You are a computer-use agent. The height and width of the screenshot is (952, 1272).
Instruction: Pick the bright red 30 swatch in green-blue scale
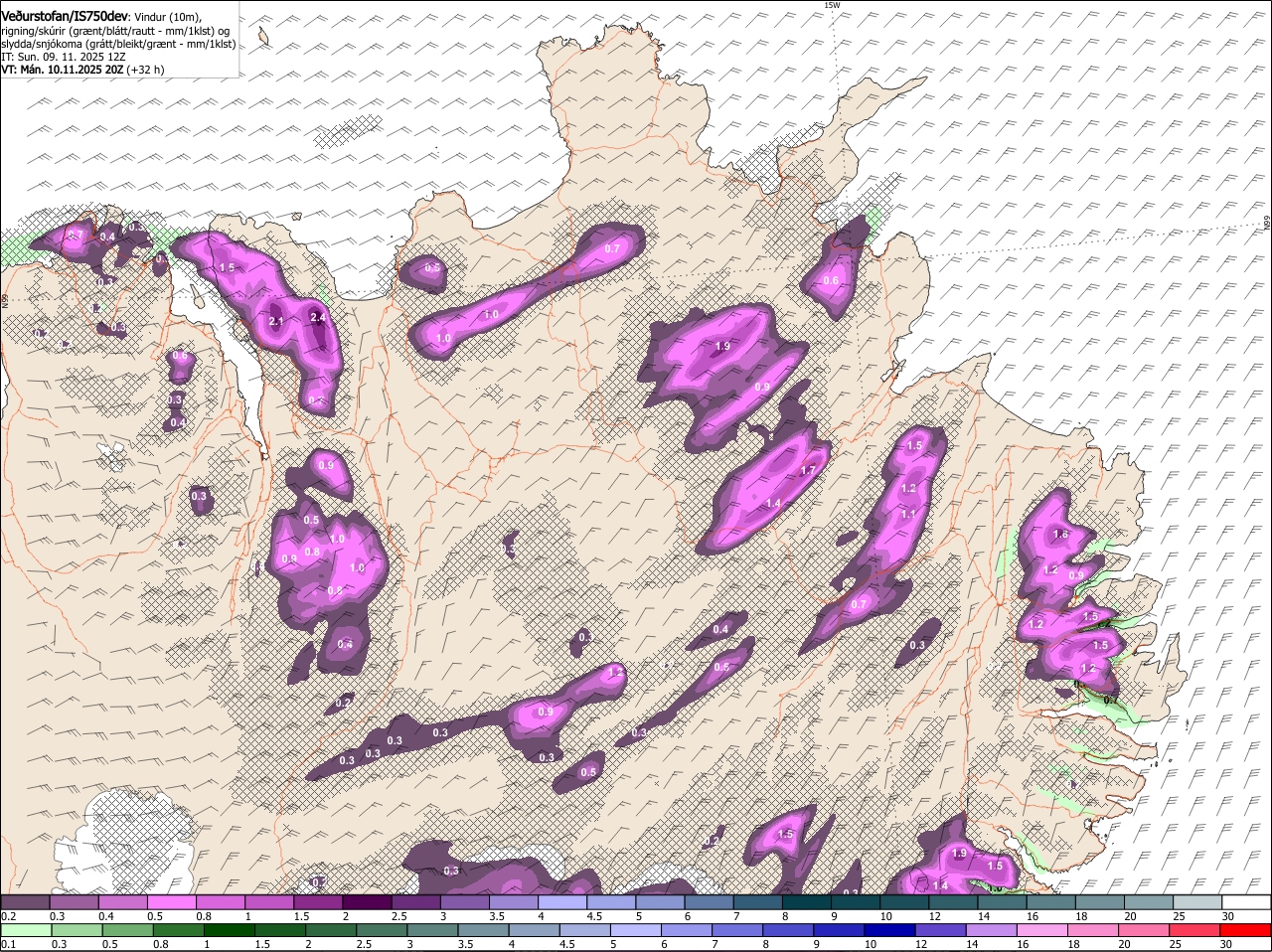(1246, 930)
